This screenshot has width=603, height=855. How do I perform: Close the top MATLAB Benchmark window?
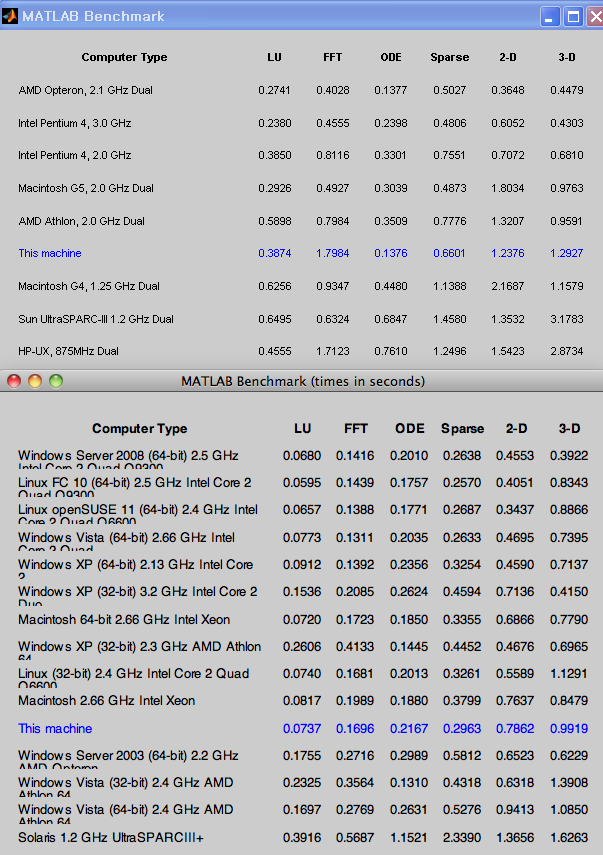(x=595, y=16)
